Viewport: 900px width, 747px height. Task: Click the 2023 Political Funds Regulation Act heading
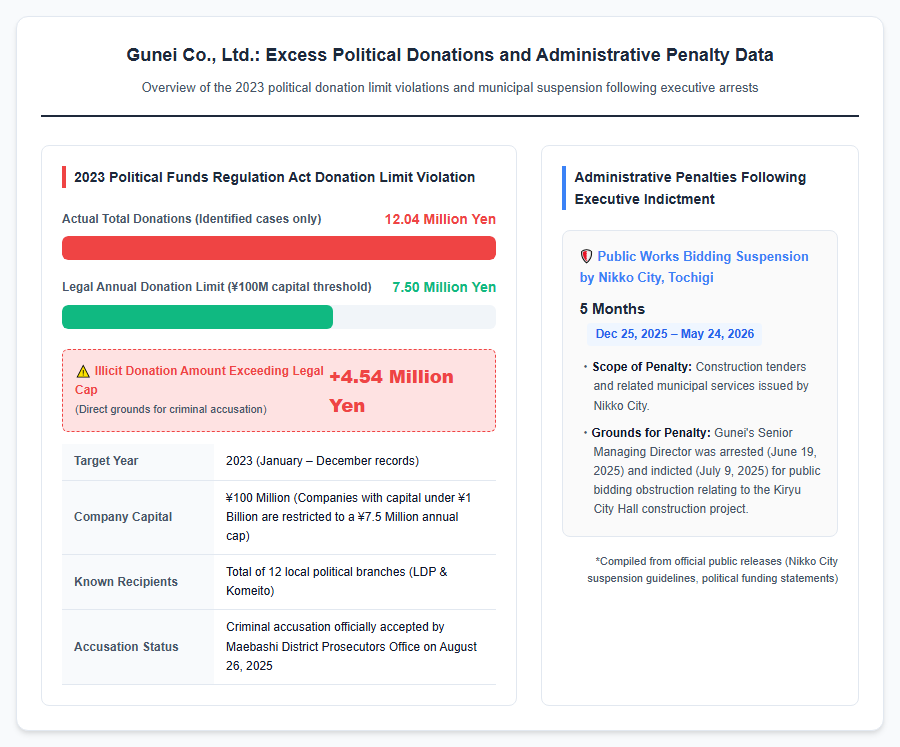click(274, 177)
